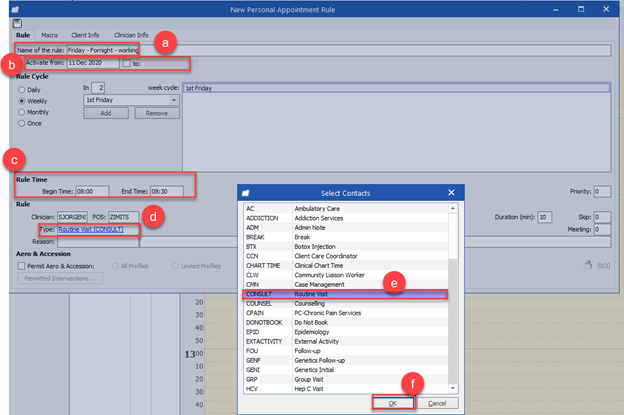Viewport: 624px width, 415px height.
Task: Open the Client Info tab
Action: [85, 35]
